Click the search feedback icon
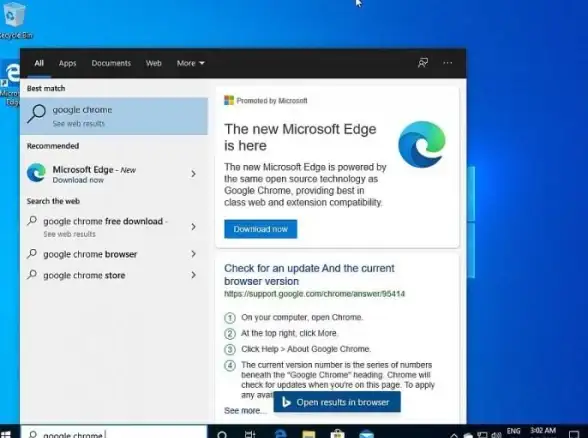Viewport: 588px width, 438px height. (423, 63)
